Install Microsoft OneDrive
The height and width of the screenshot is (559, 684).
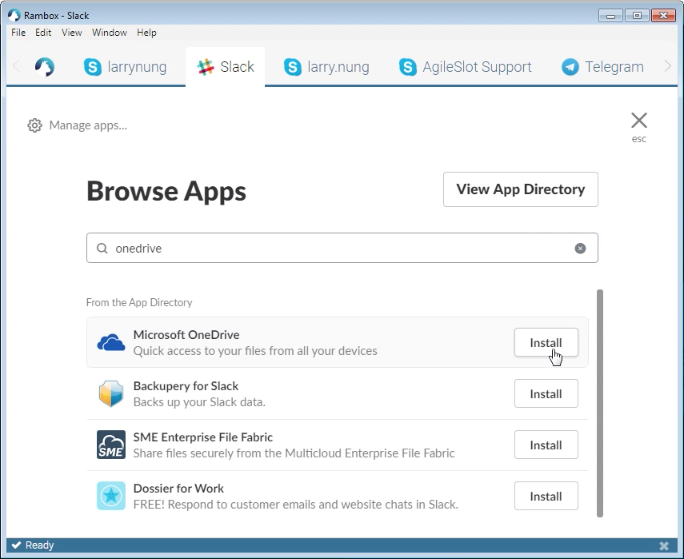point(546,343)
